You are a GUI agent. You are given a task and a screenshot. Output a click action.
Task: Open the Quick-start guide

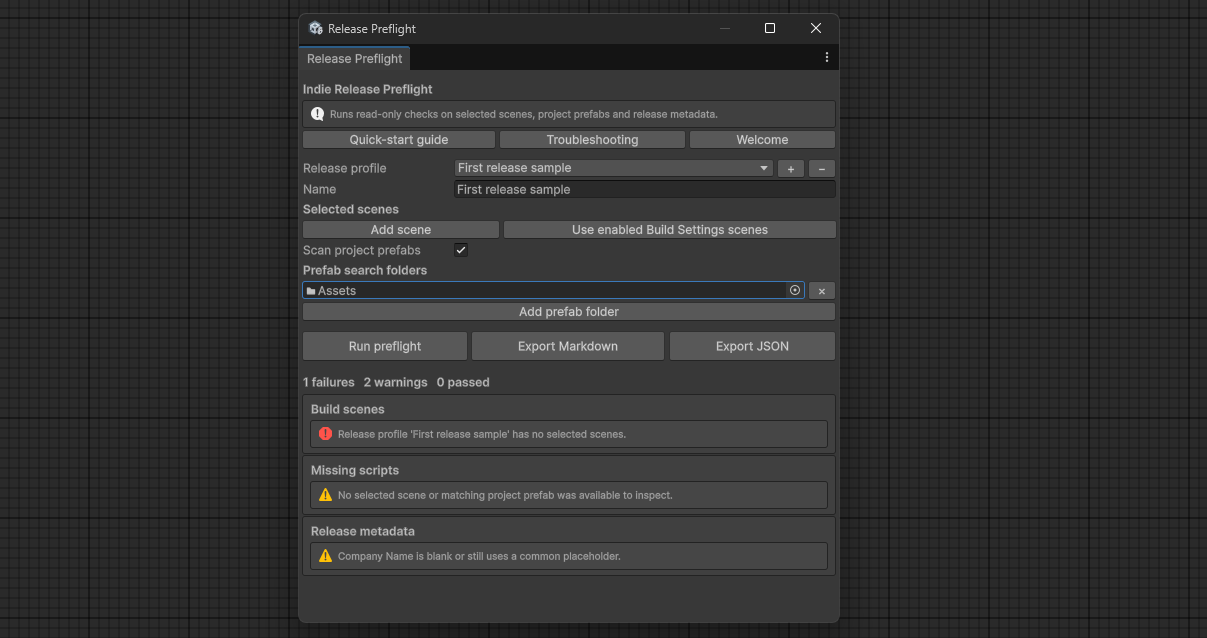[399, 140]
